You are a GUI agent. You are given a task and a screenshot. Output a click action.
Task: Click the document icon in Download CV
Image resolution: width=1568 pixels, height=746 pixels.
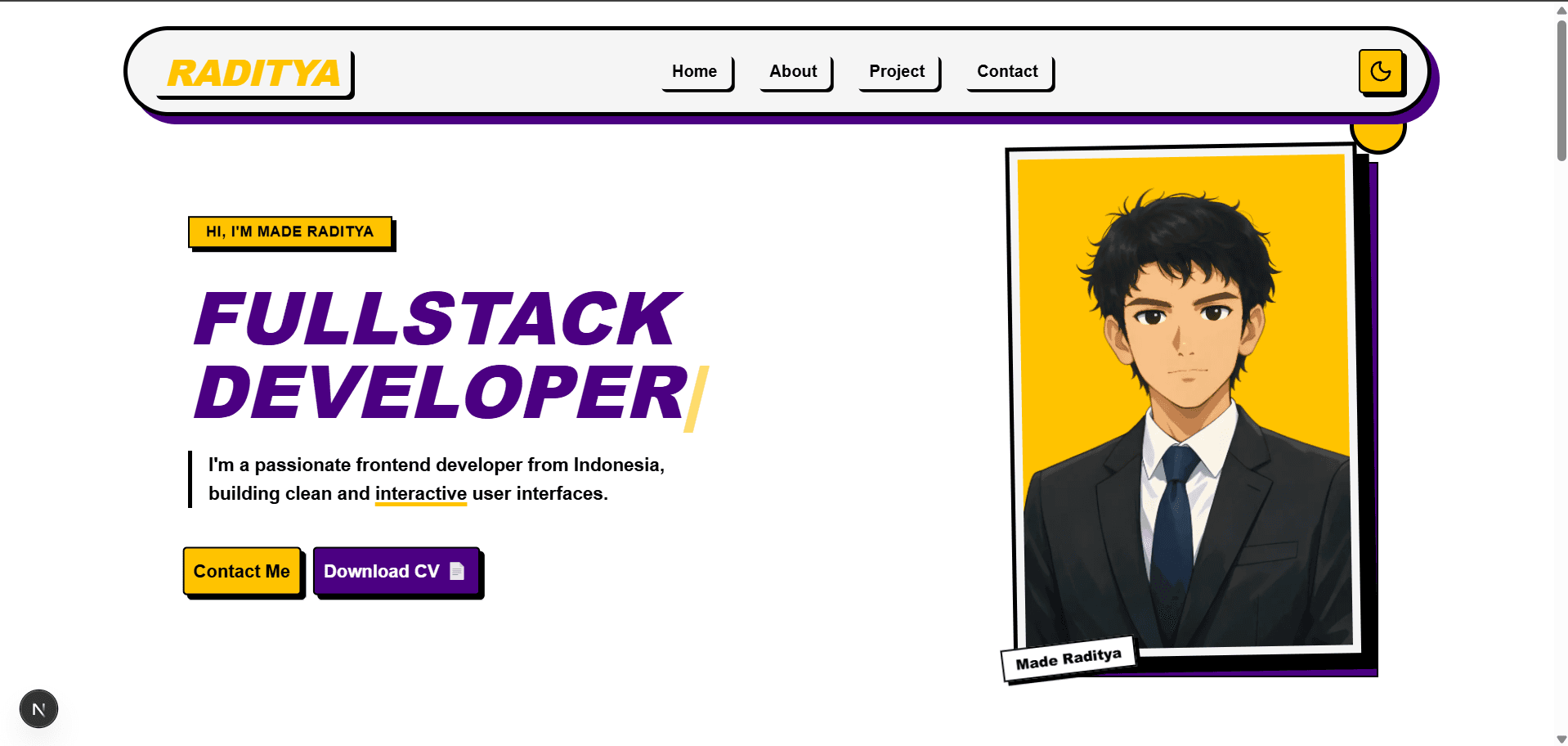pos(457,571)
